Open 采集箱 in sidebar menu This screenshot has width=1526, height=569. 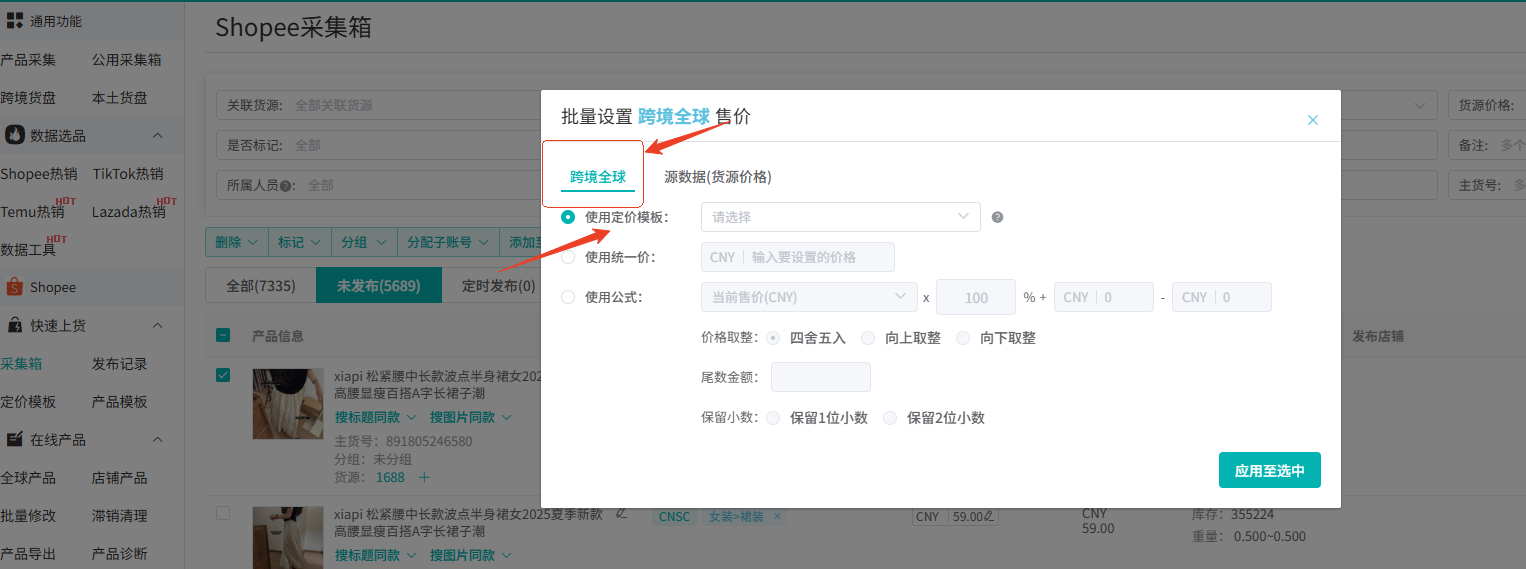pos(21,364)
